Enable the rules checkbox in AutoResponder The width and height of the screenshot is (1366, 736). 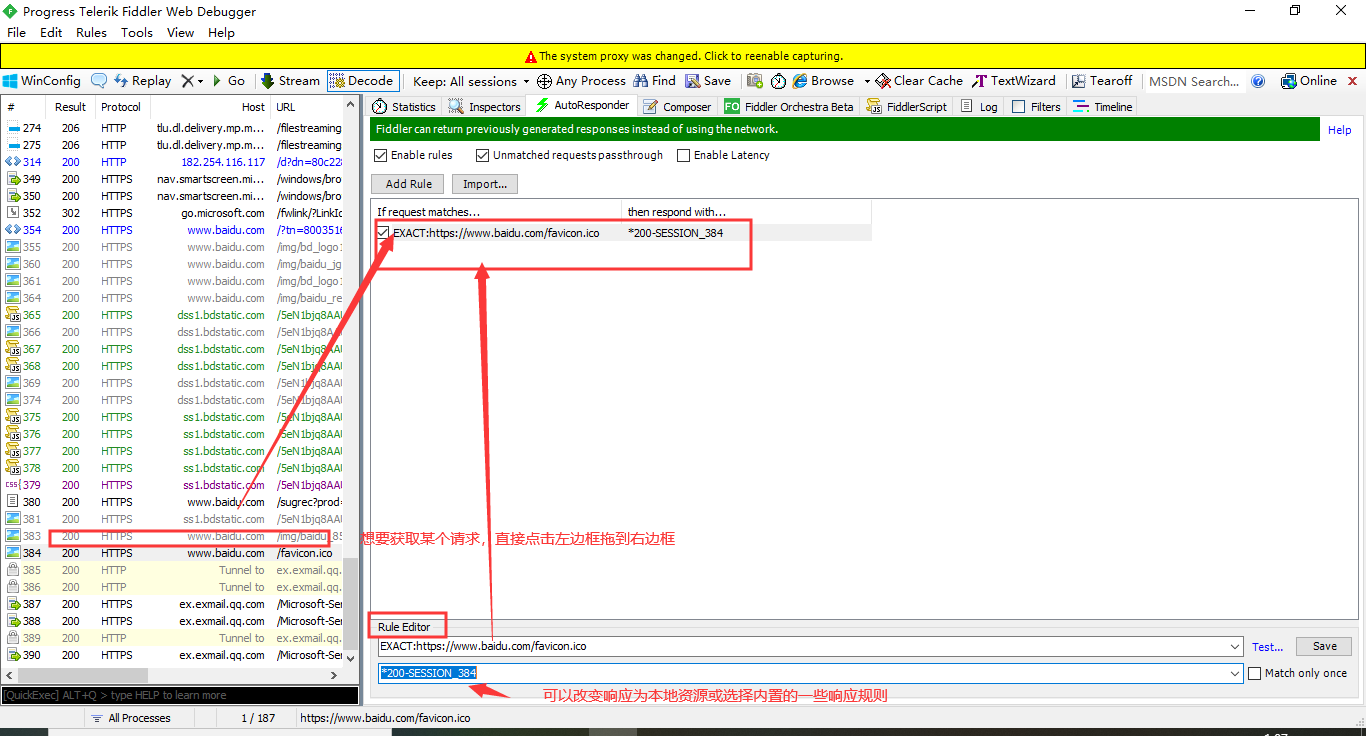380,155
